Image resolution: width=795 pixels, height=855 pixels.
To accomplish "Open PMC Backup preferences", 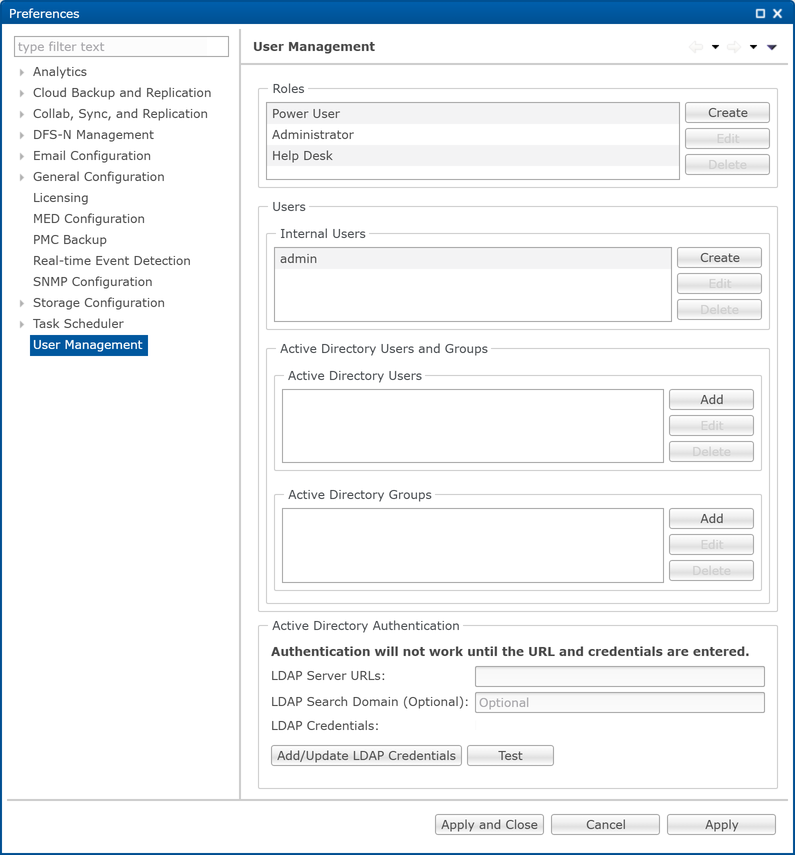I will (x=70, y=240).
